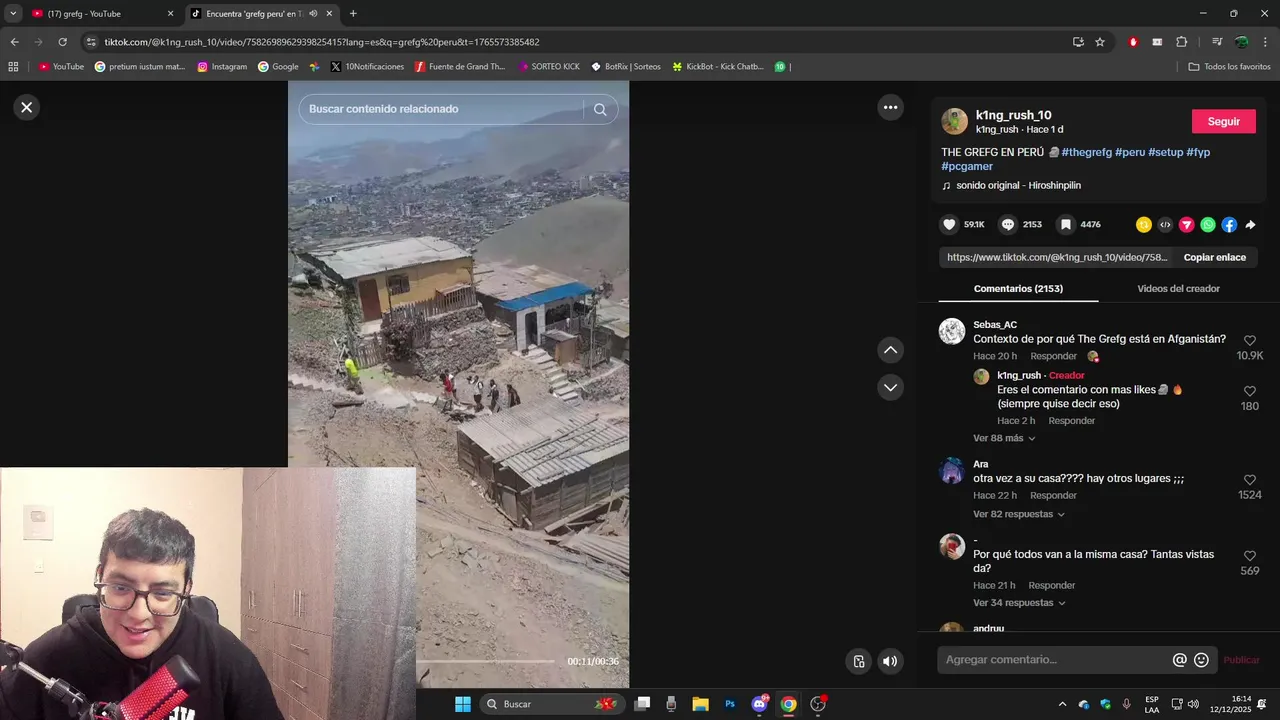Bookmark this page with star icon
This screenshot has width=1280, height=720.
click(x=1100, y=42)
